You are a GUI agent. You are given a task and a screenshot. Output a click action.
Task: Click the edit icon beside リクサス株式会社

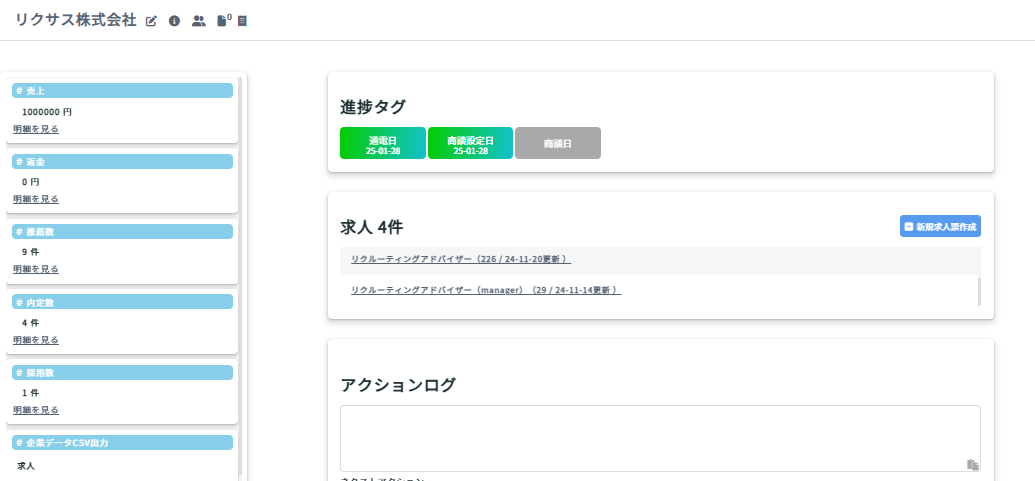click(x=152, y=21)
